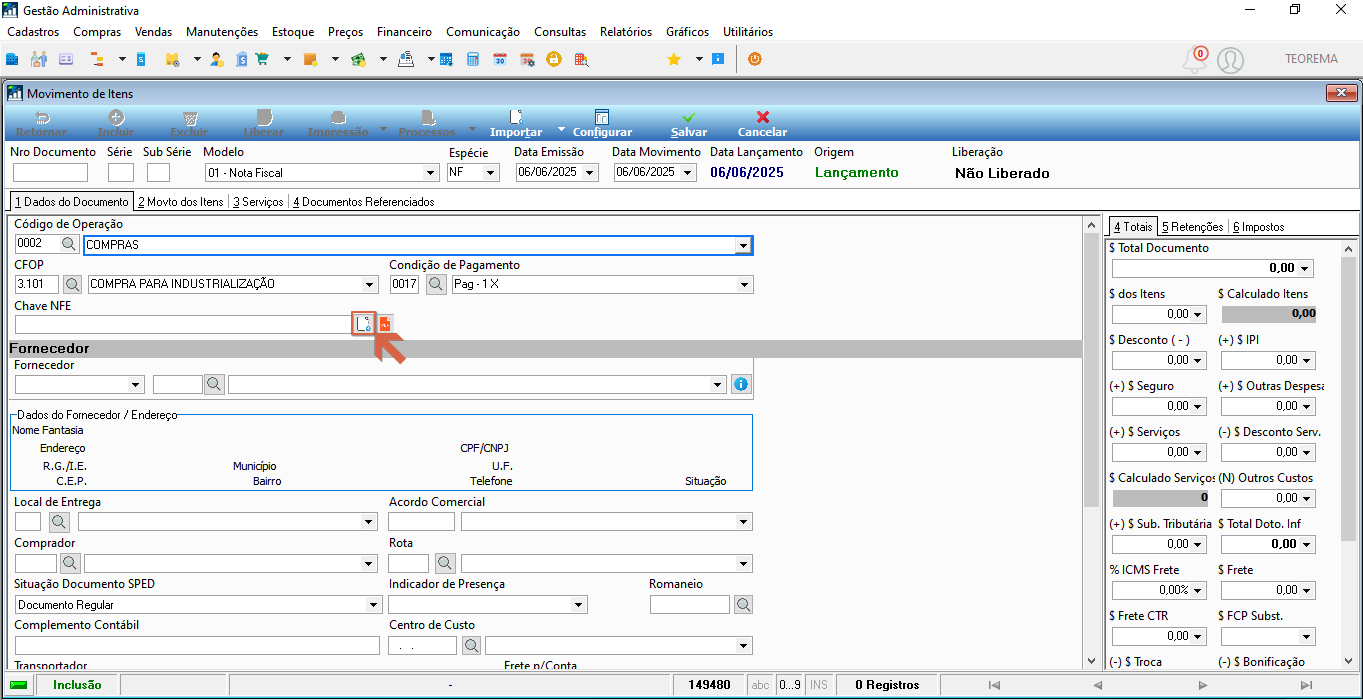
Task: Click the Código de Operação search magnifier
Action: [69, 244]
